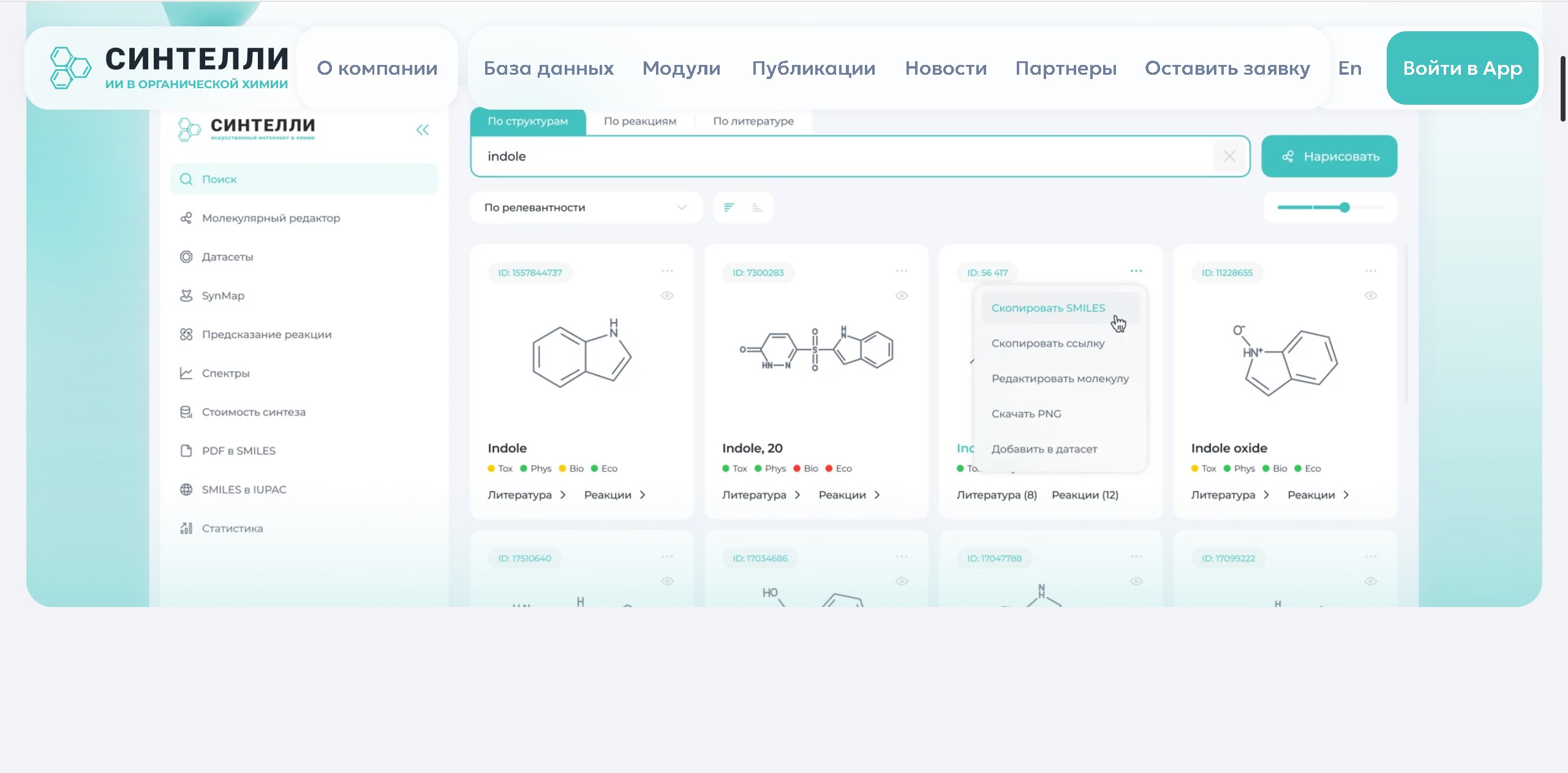Open three-dots menu on card ID 17034686
Image resolution: width=1568 pixels, height=773 pixels.
coord(902,556)
